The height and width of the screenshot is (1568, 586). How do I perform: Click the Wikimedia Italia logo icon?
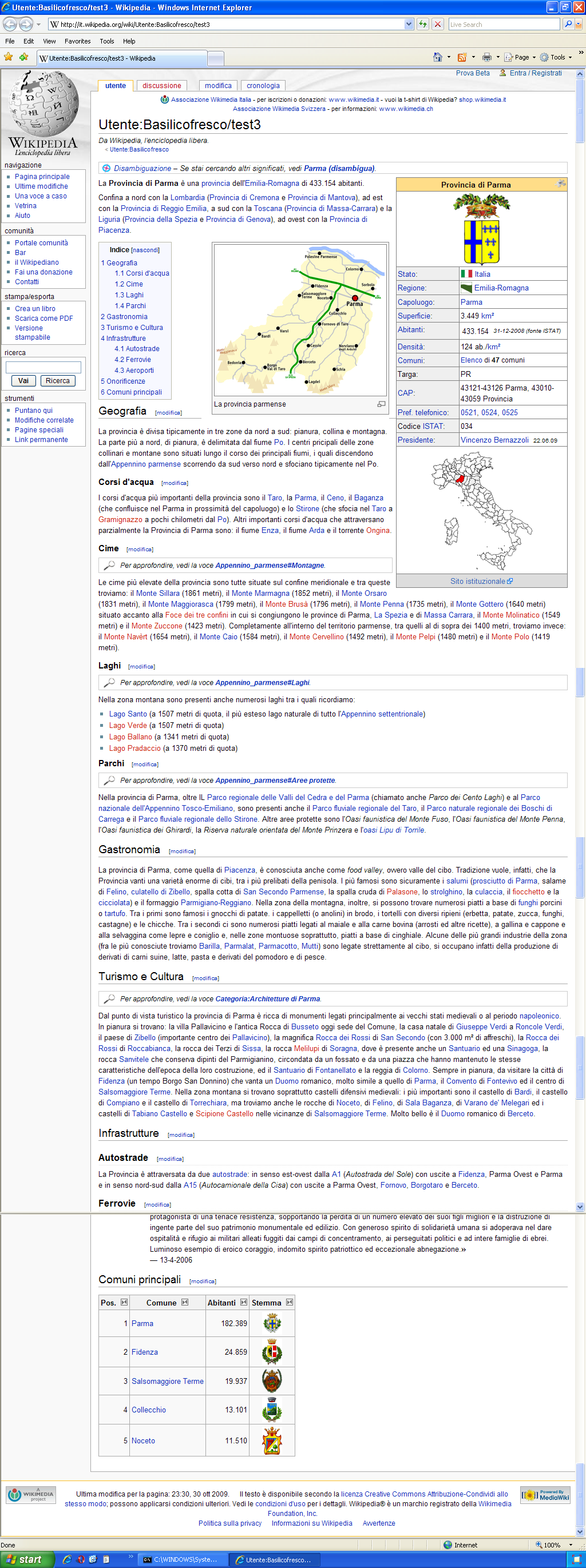point(164,100)
